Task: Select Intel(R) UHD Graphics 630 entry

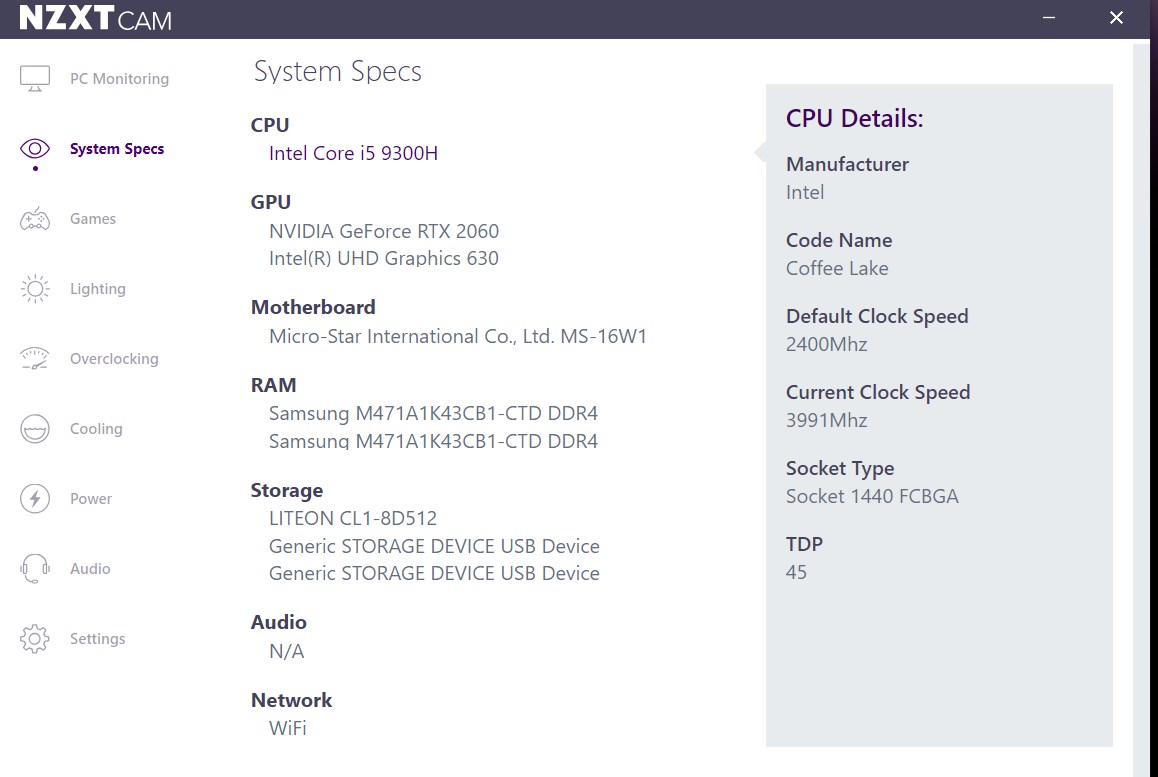Action: [383, 259]
